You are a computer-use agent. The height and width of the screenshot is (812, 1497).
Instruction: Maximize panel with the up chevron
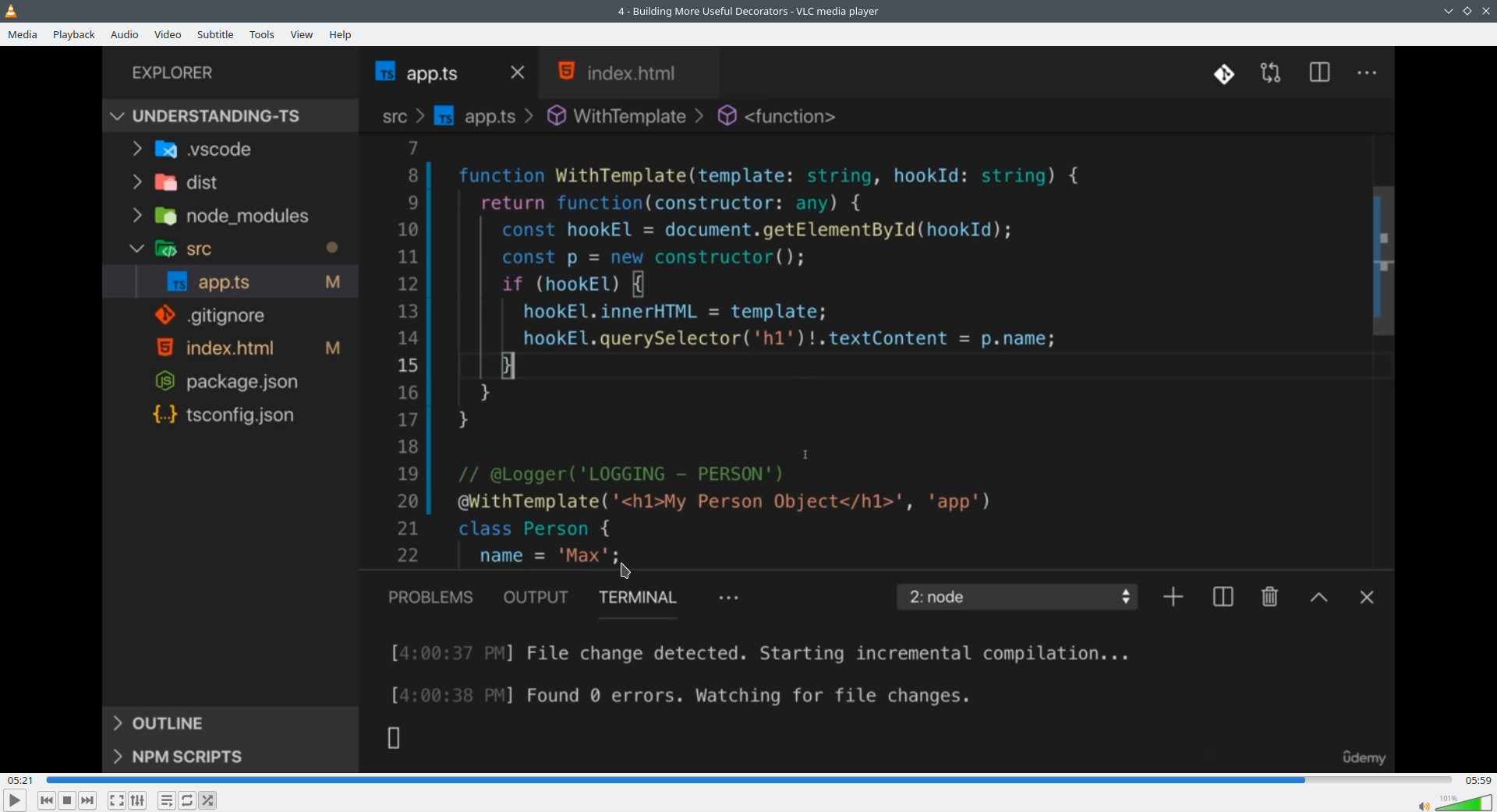(x=1319, y=598)
